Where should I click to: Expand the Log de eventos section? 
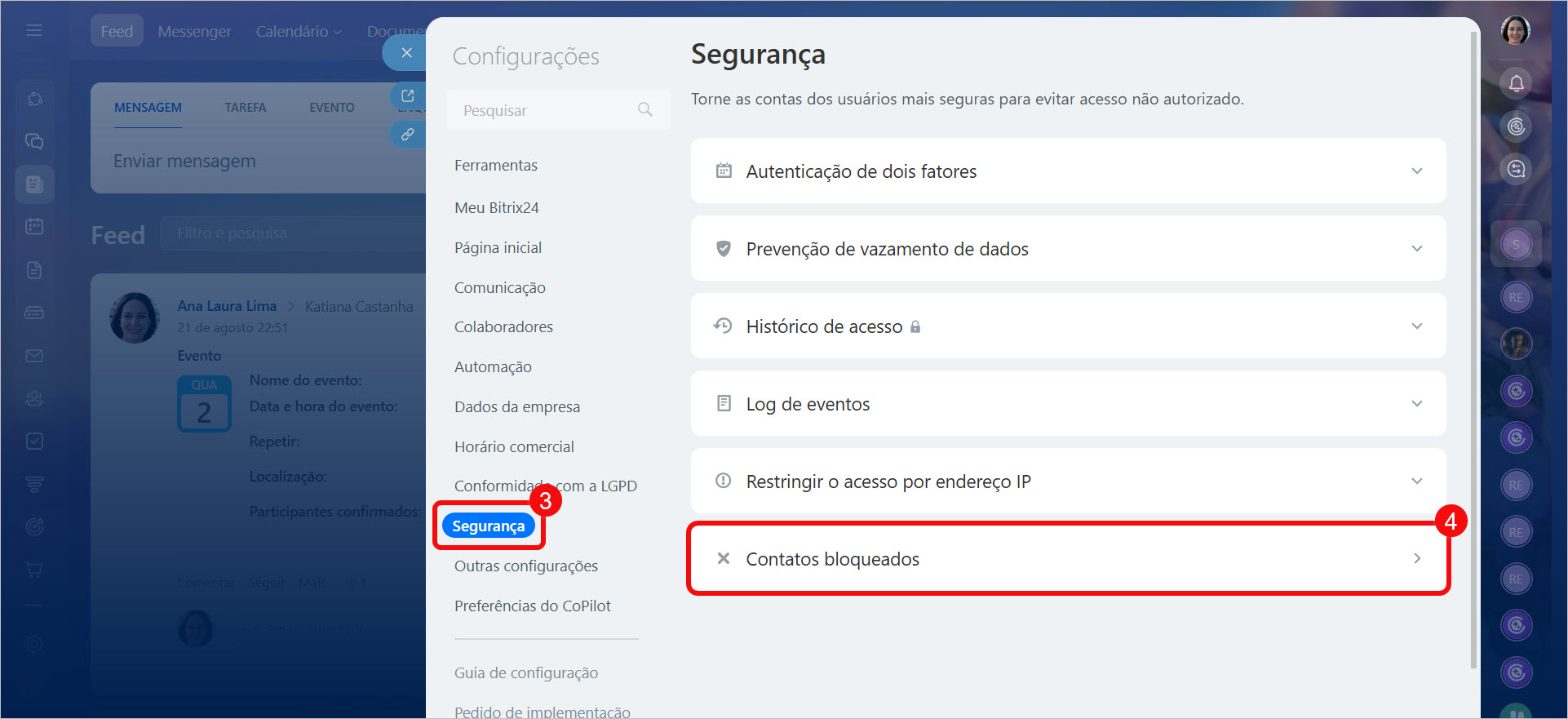pyautogui.click(x=1416, y=404)
